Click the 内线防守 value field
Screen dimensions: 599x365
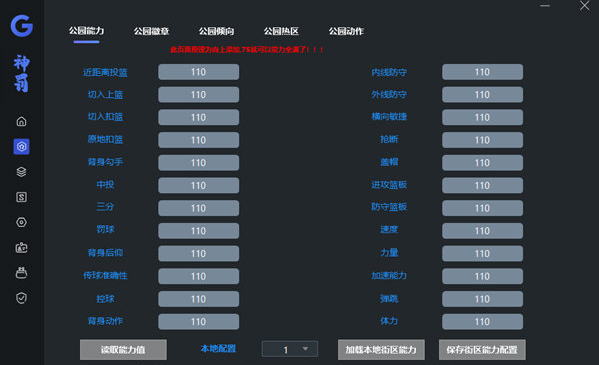coord(482,72)
